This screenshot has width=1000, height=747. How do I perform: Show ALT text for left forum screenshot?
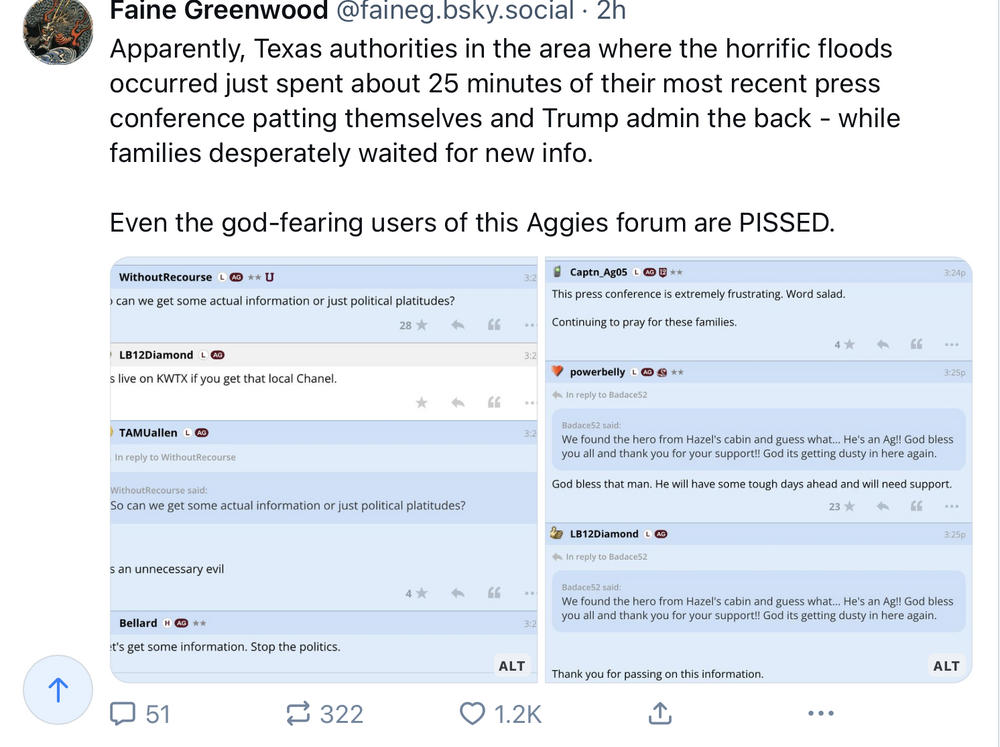tap(512, 666)
